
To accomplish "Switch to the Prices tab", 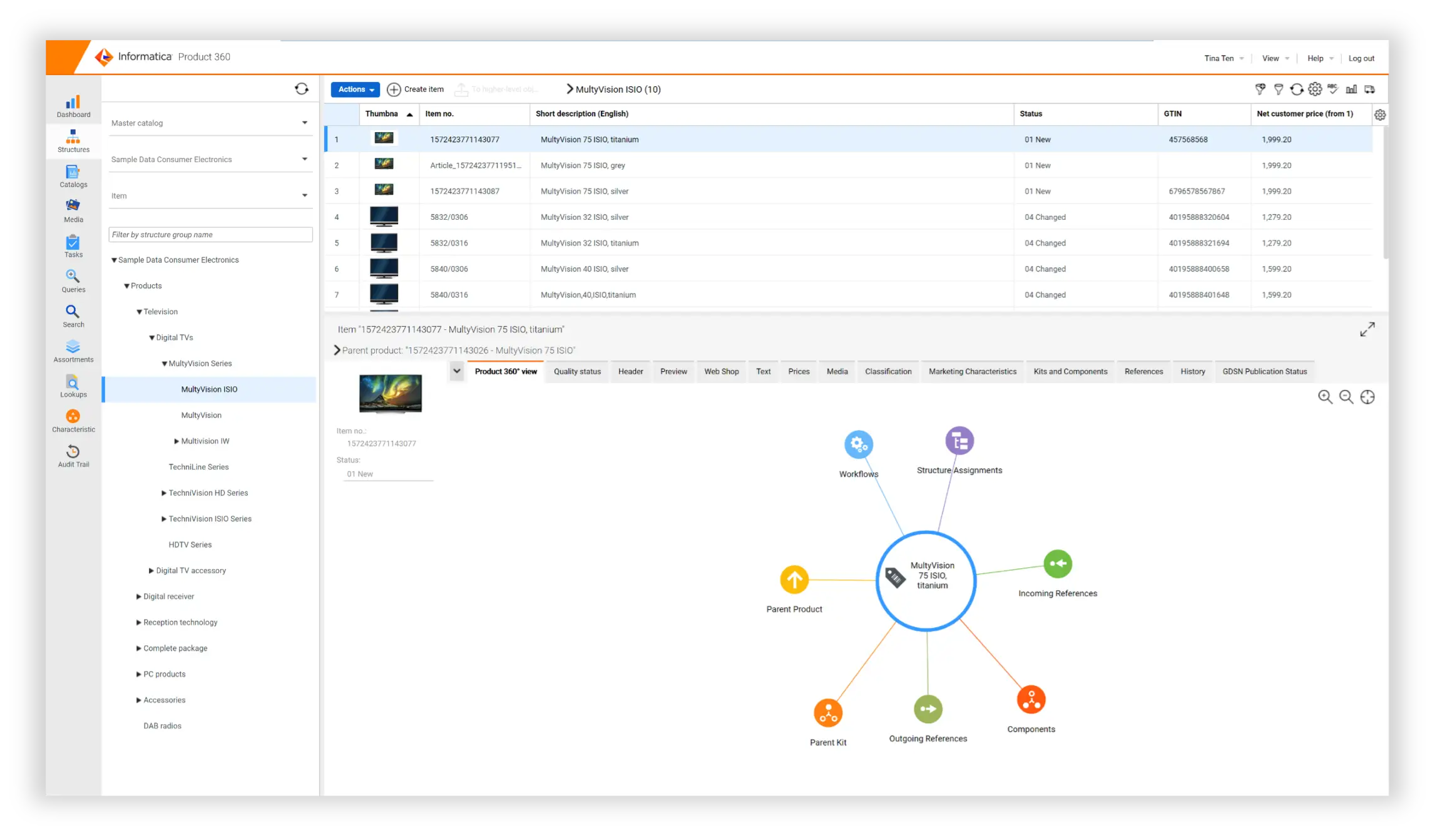I will [798, 371].
